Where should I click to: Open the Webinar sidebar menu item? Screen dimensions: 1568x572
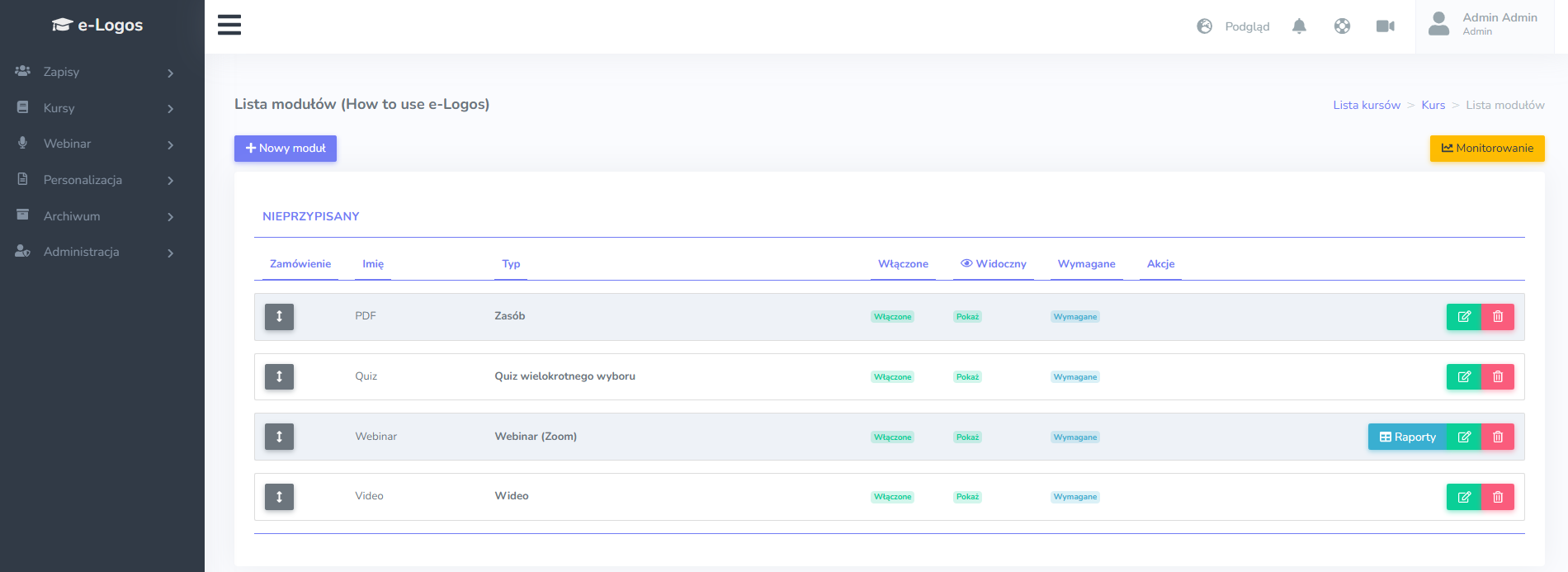[95, 144]
